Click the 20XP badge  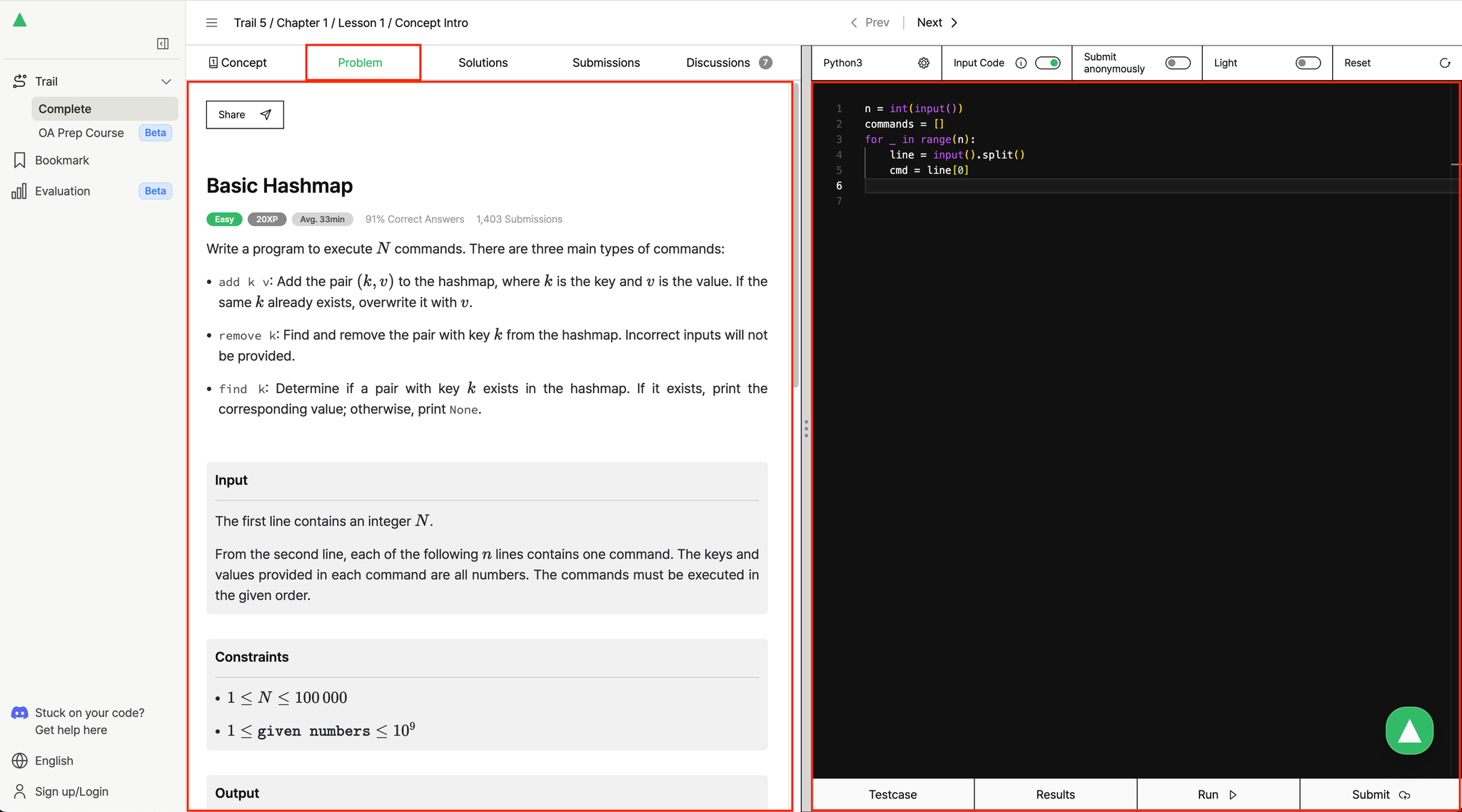click(x=267, y=219)
